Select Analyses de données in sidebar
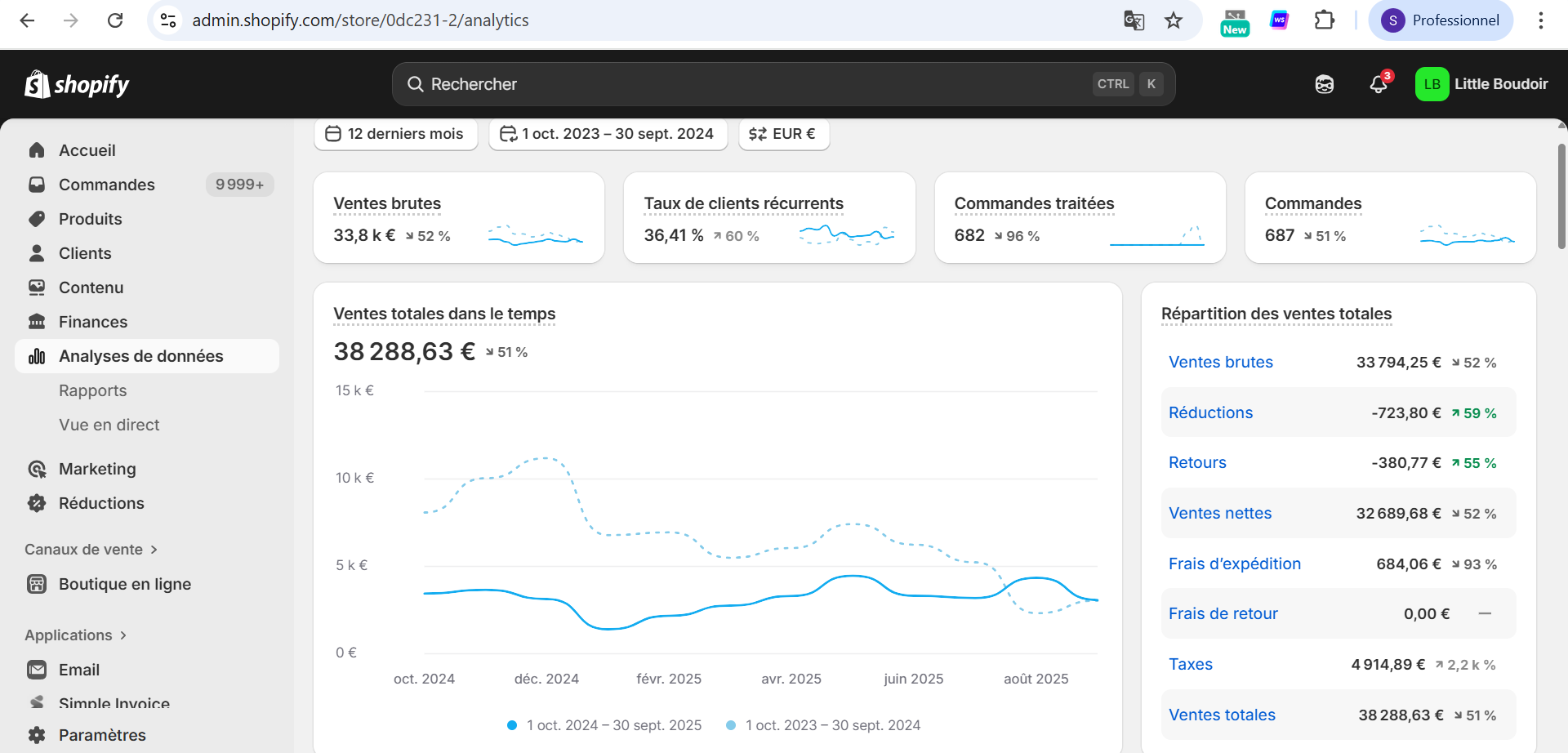Image resolution: width=1568 pixels, height=753 pixels. pos(147,356)
